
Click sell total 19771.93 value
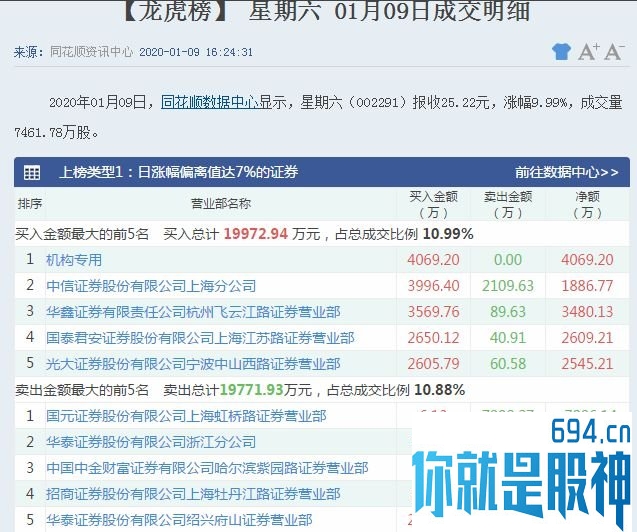[x=251, y=390]
